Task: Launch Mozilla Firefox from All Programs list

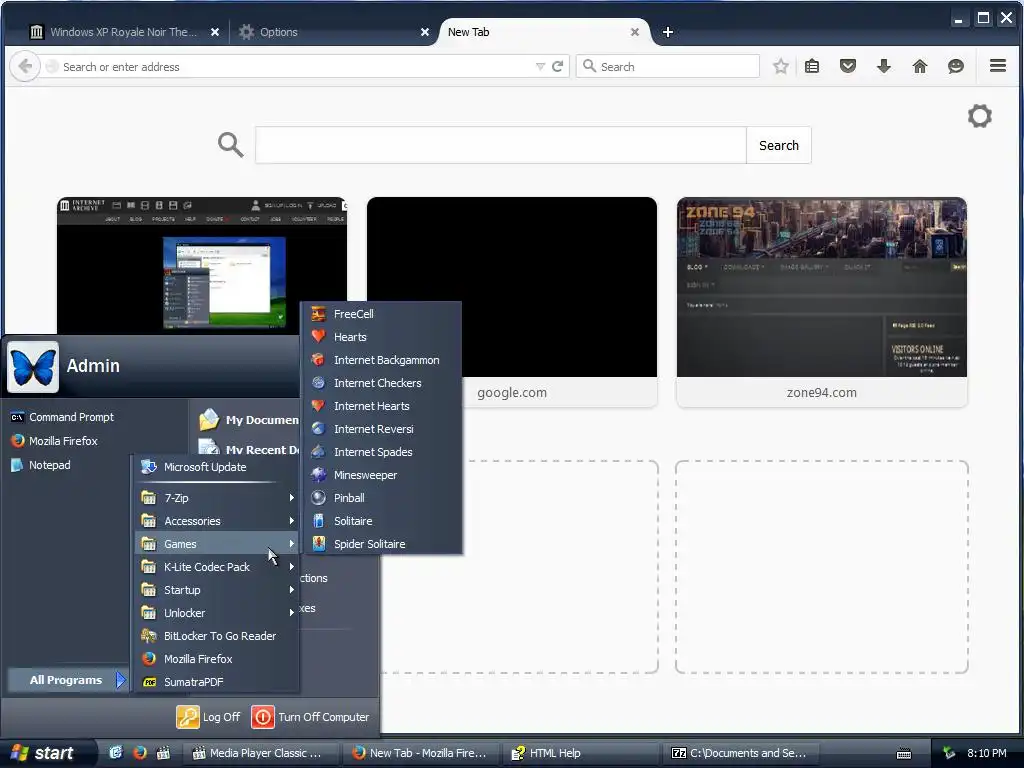Action: (x=216, y=659)
